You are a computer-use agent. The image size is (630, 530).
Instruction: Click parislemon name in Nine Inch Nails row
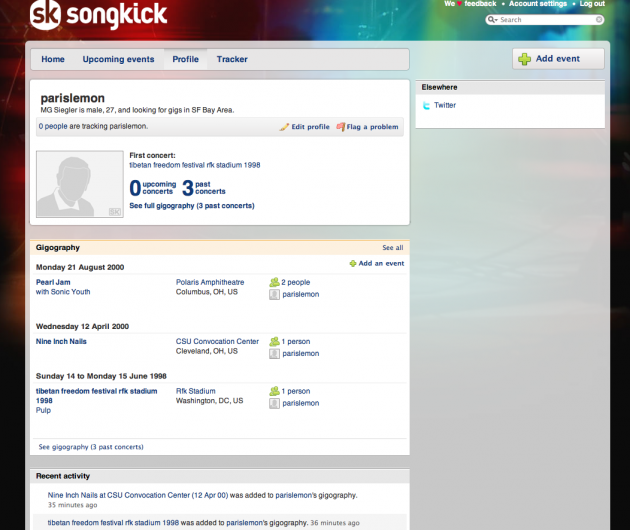click(301, 354)
